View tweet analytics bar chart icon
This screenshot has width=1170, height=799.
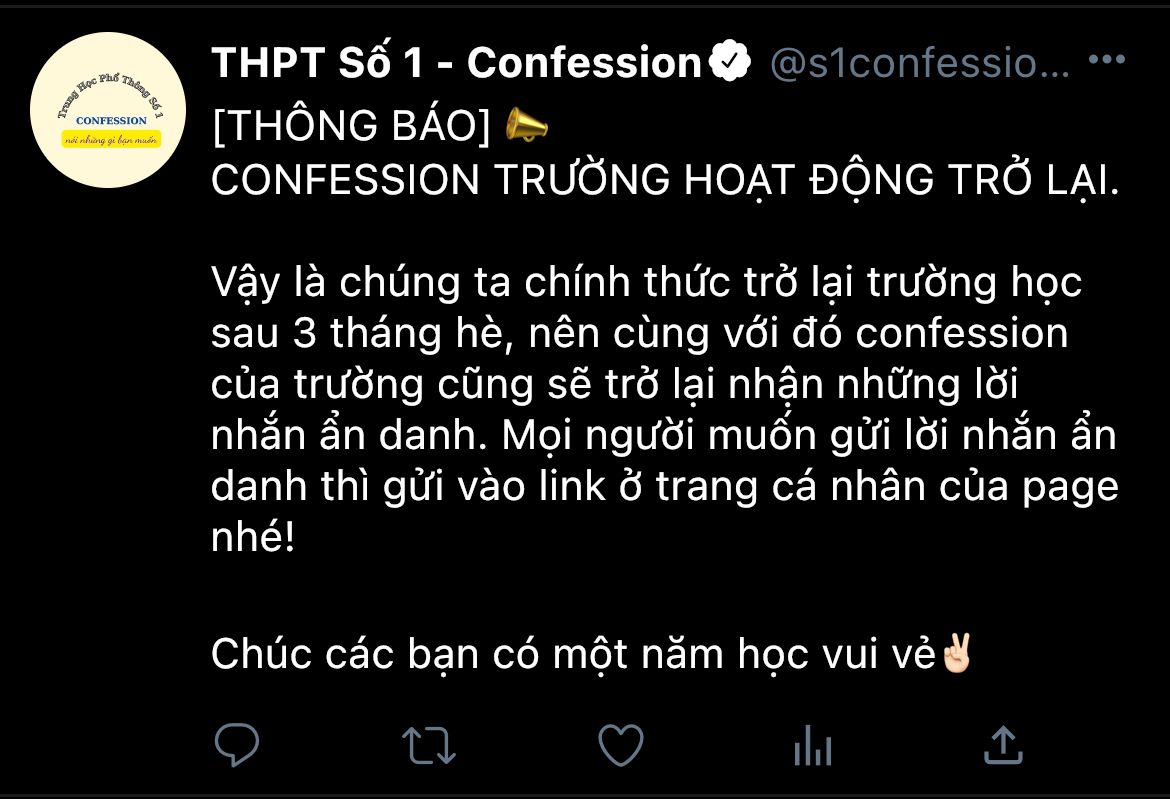click(x=813, y=745)
